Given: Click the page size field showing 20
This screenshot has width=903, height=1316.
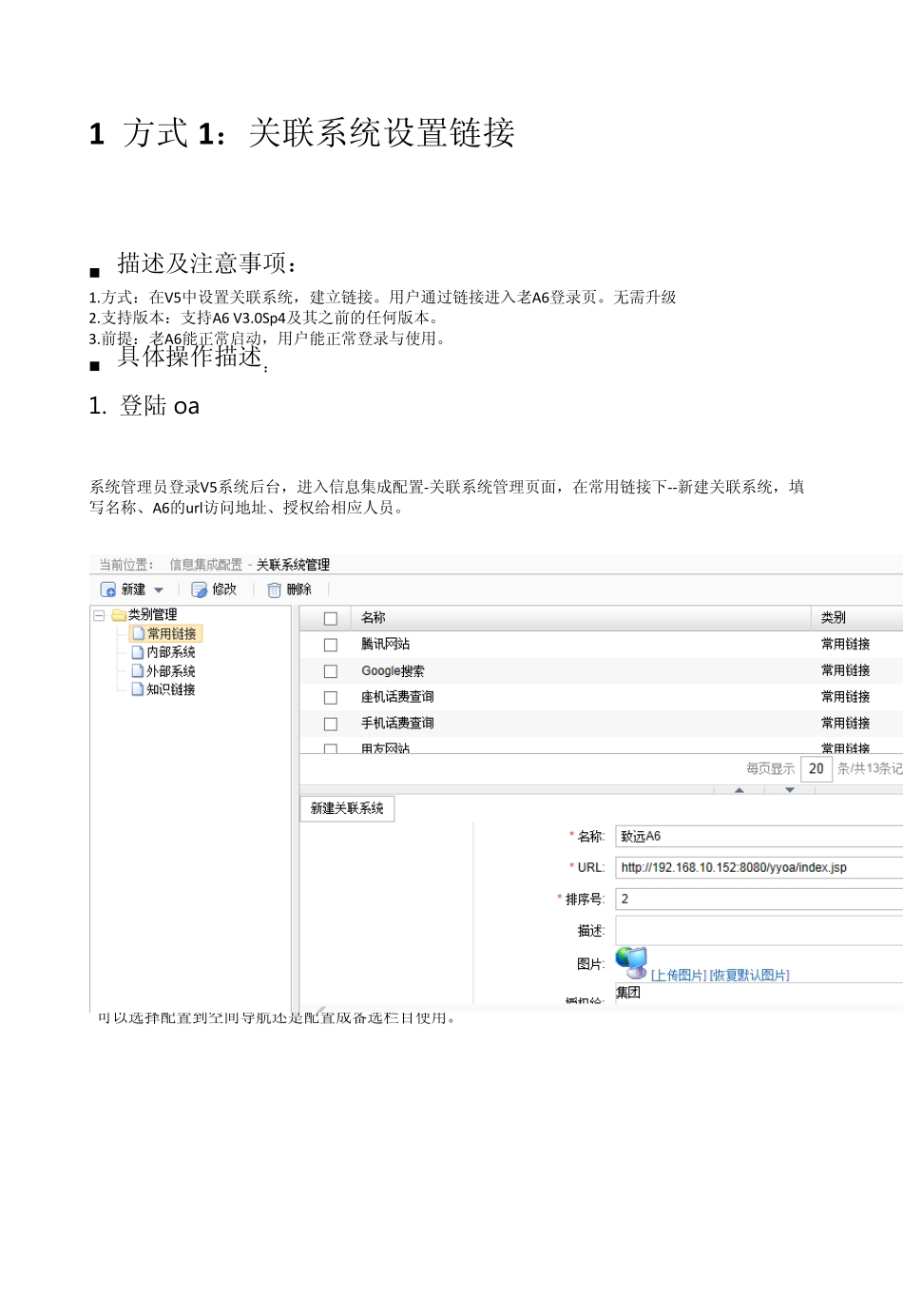Looking at the screenshot, I should [817, 768].
